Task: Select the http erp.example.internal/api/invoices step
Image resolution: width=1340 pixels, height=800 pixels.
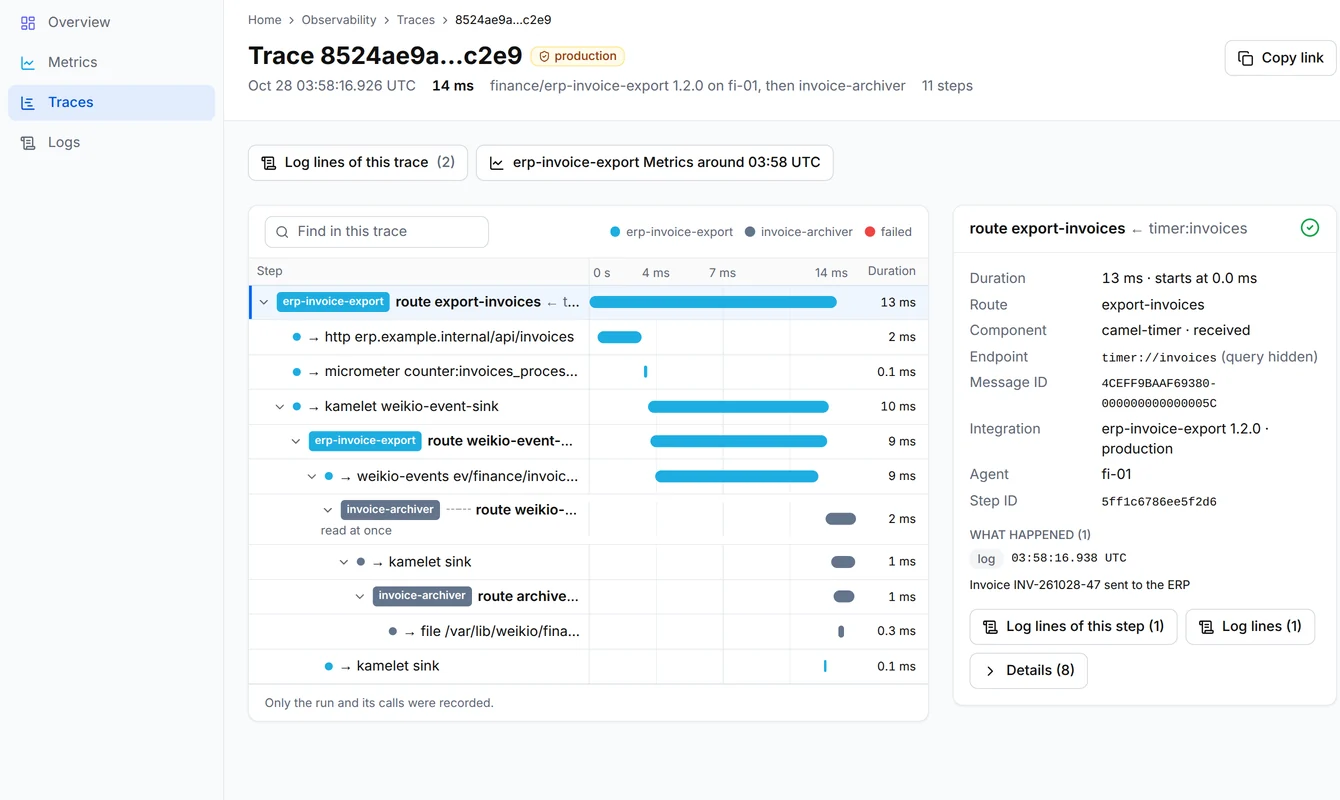Action: [588, 337]
